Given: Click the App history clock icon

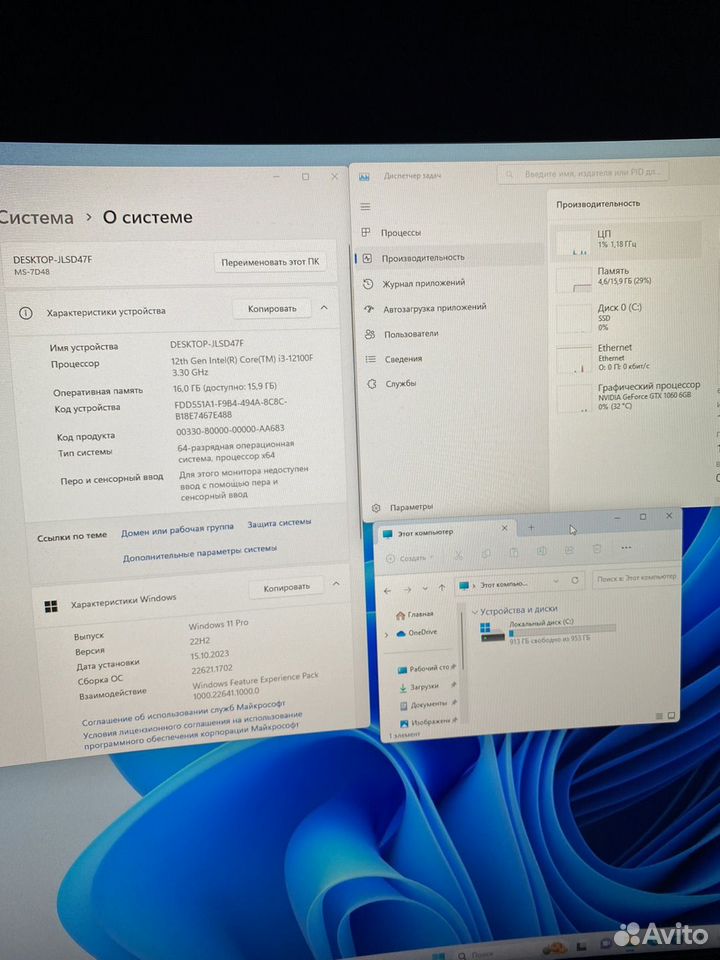Looking at the screenshot, I should coord(368,283).
